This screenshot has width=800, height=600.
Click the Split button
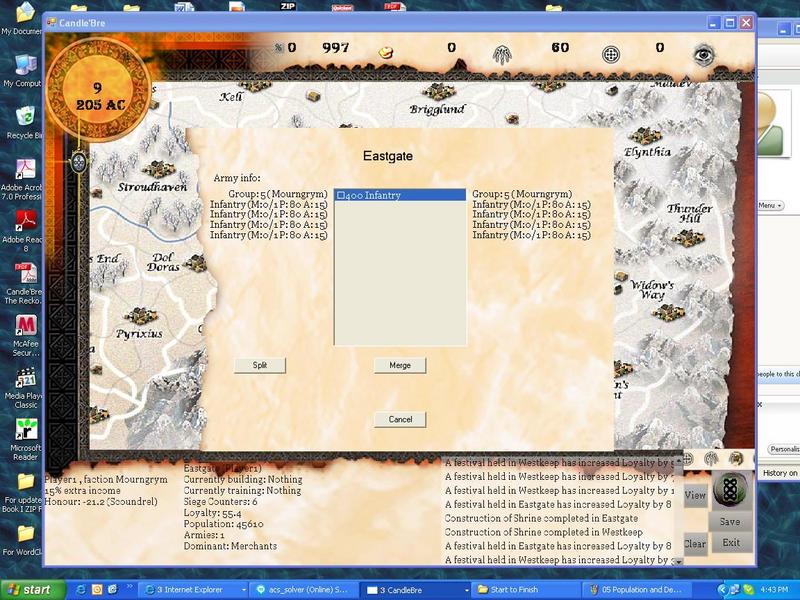click(260, 365)
